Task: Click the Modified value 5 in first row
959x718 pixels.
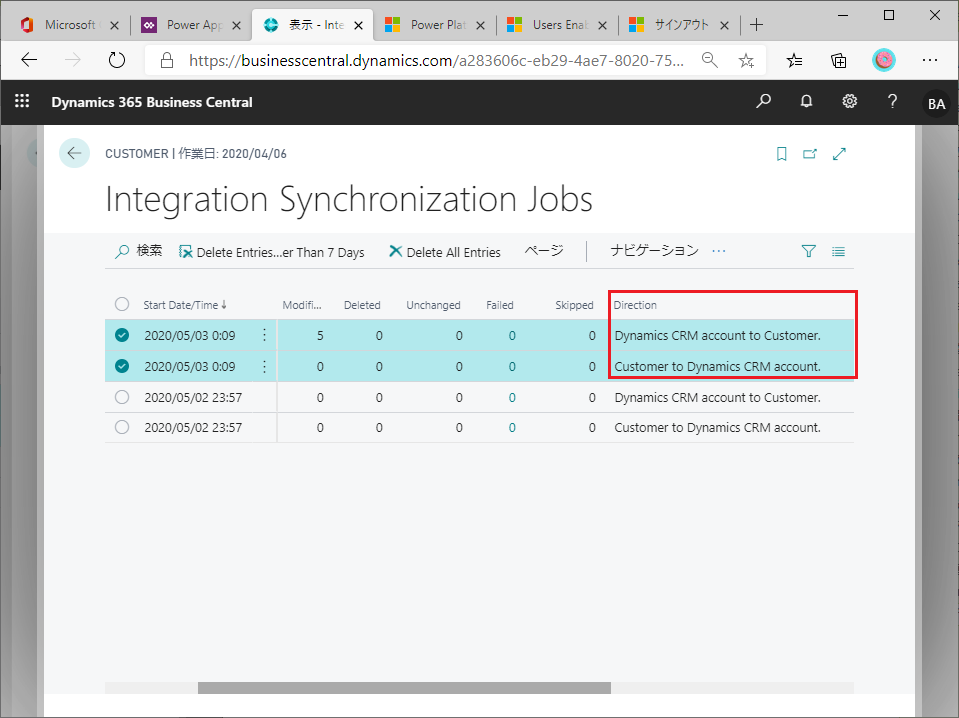Action: click(320, 335)
